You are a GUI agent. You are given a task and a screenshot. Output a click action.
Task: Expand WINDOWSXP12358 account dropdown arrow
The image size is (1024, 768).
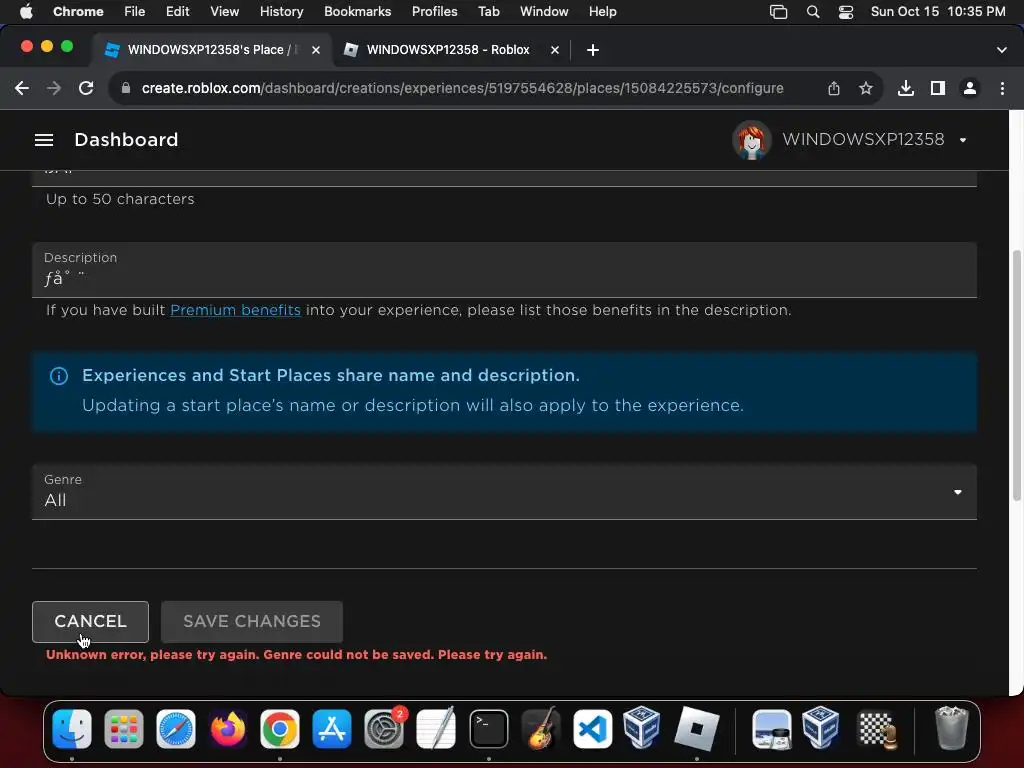pyautogui.click(x=963, y=140)
